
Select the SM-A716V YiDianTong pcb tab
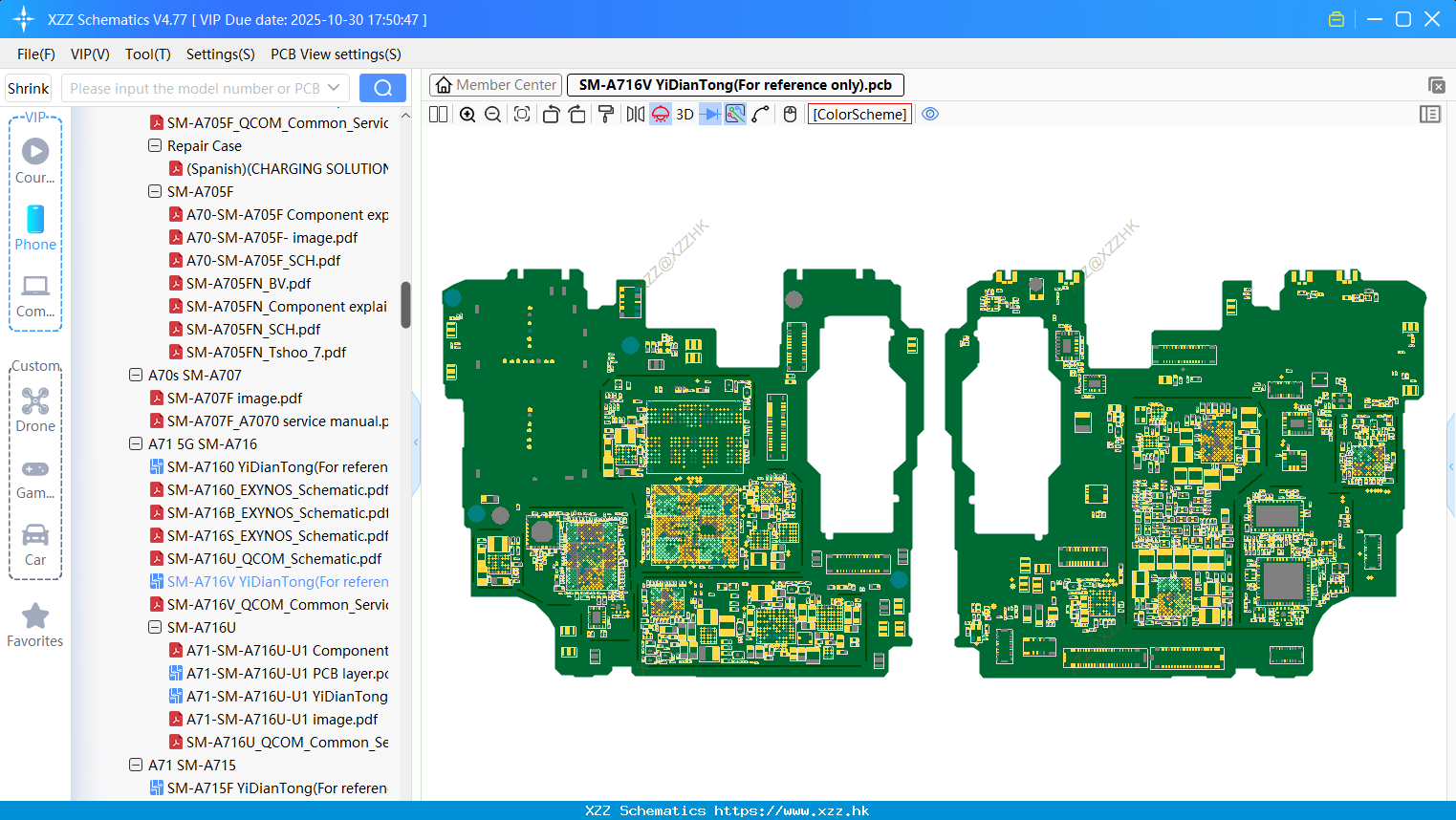[x=735, y=85]
